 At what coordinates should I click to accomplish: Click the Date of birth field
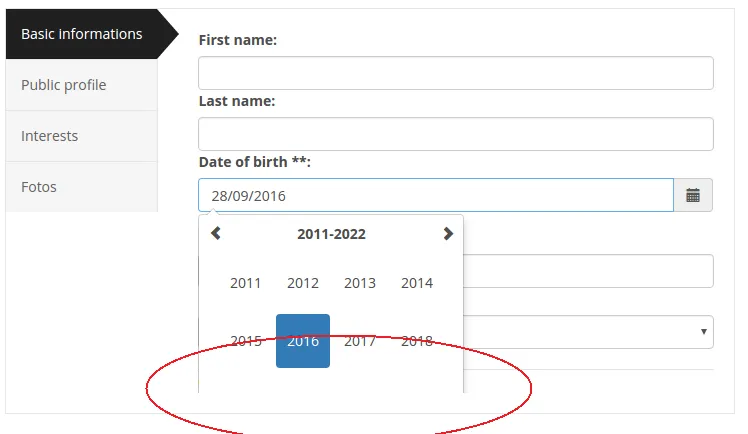click(x=435, y=196)
